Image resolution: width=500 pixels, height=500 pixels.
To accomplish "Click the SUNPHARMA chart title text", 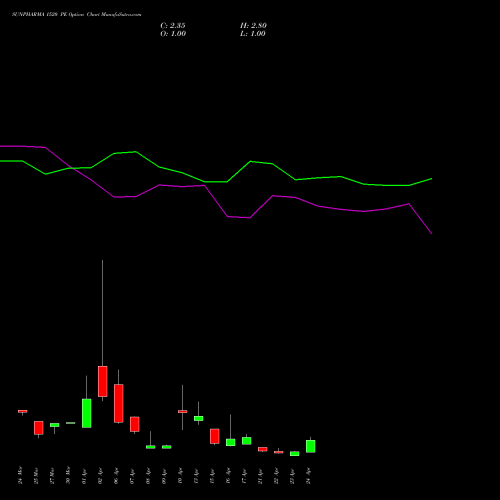I will click(x=76, y=15).
